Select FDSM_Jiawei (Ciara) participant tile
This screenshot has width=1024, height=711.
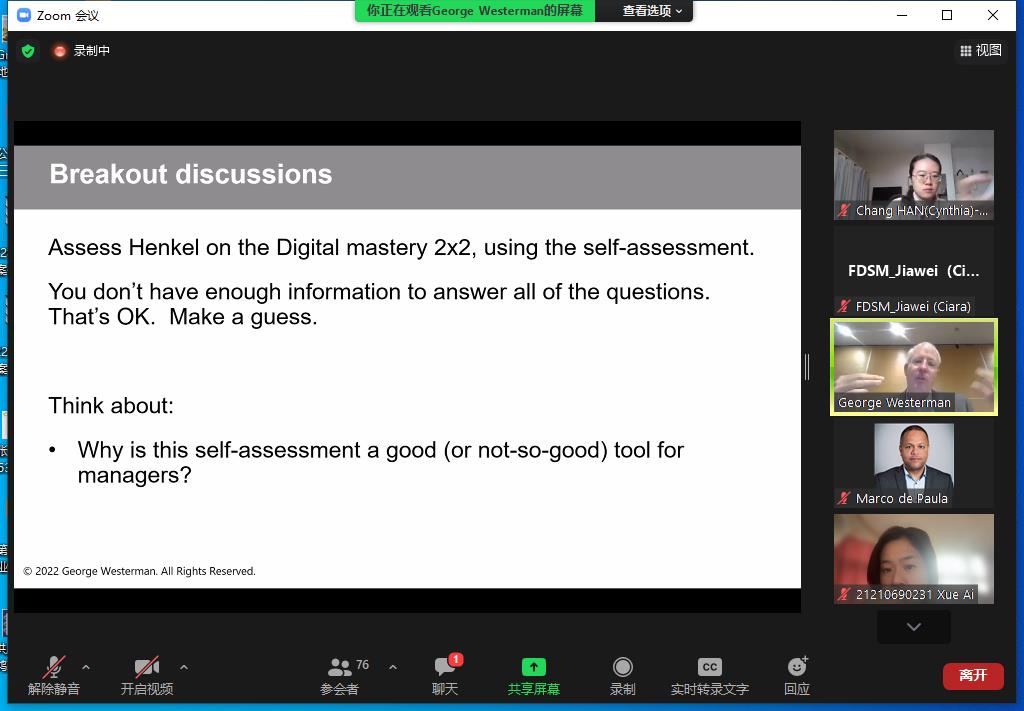914,271
